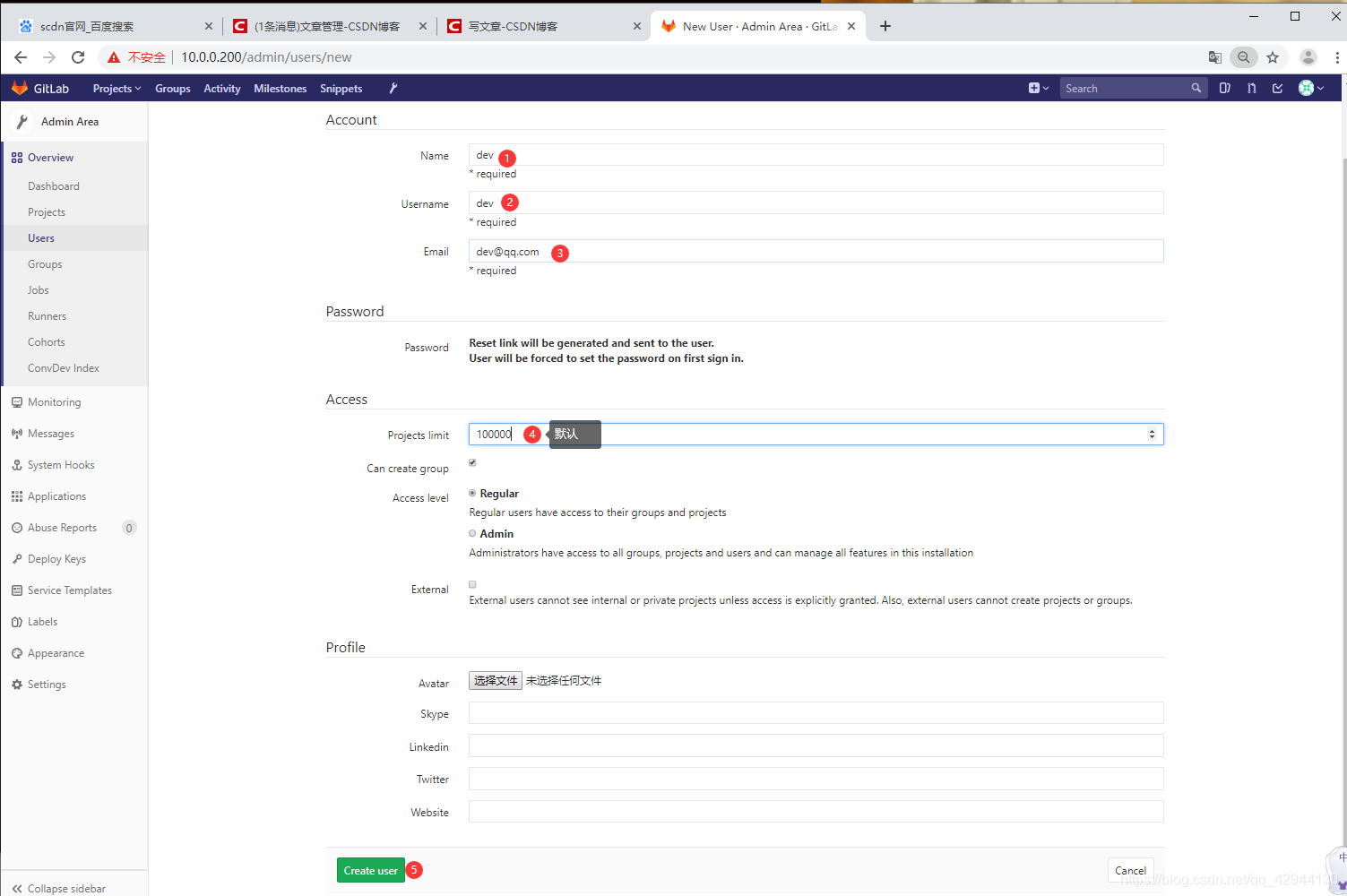Click the Deploy Keys key icon
Screen dimensions: 1347x896
click(17, 559)
